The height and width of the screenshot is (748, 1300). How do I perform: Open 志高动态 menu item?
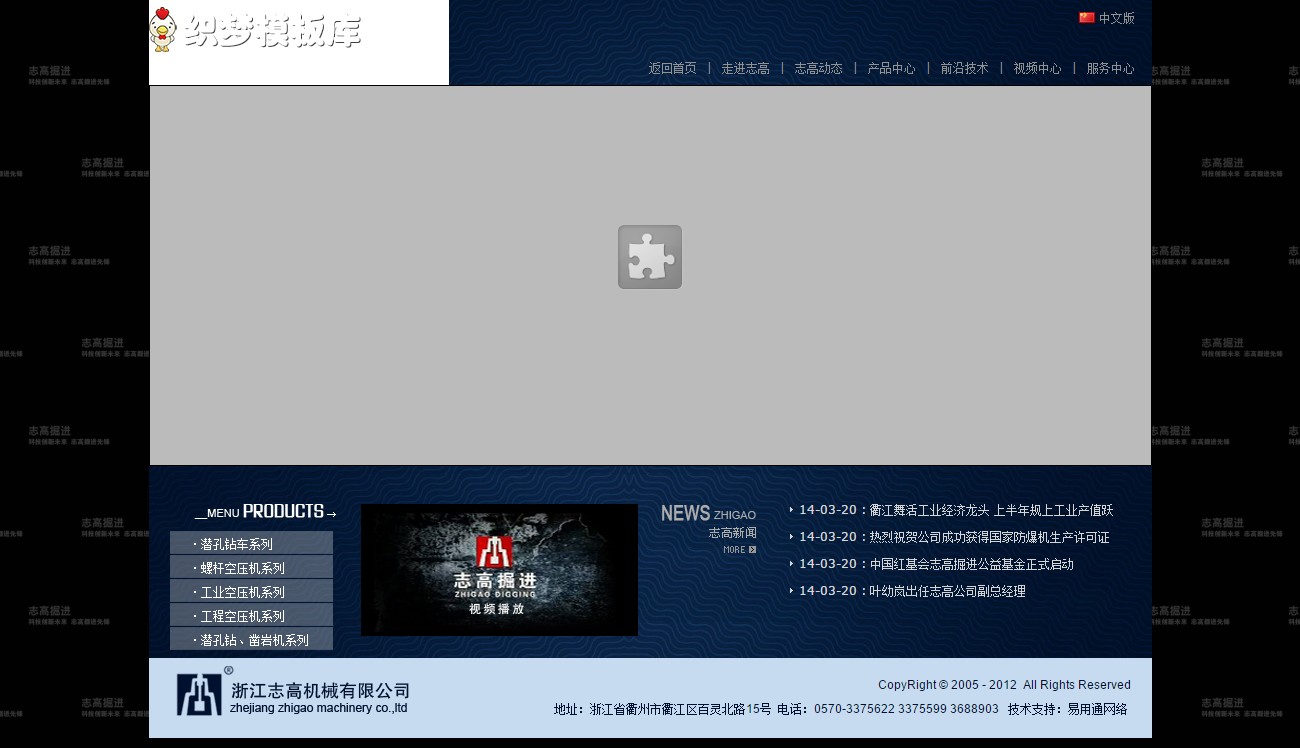click(818, 69)
